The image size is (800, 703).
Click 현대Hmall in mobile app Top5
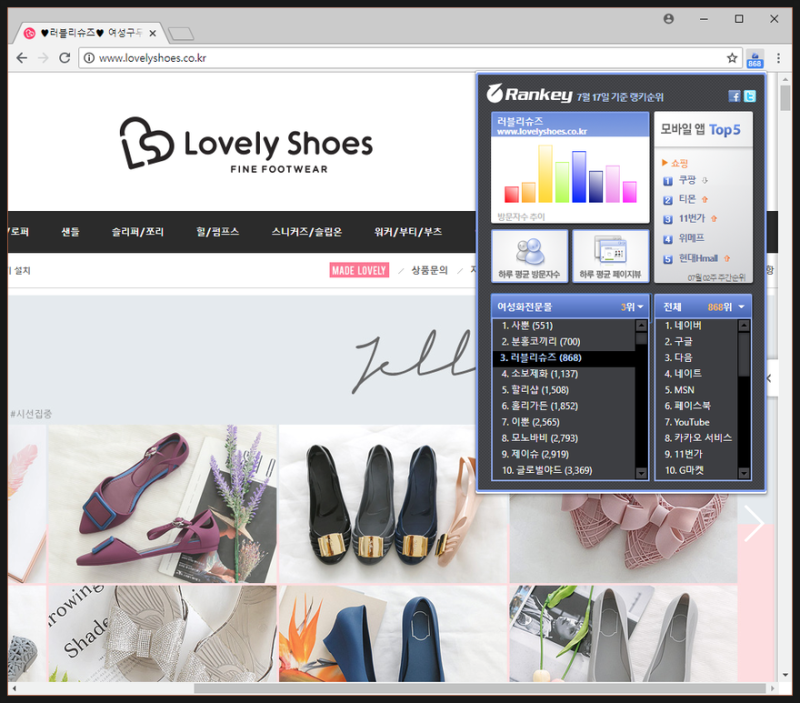[698, 258]
